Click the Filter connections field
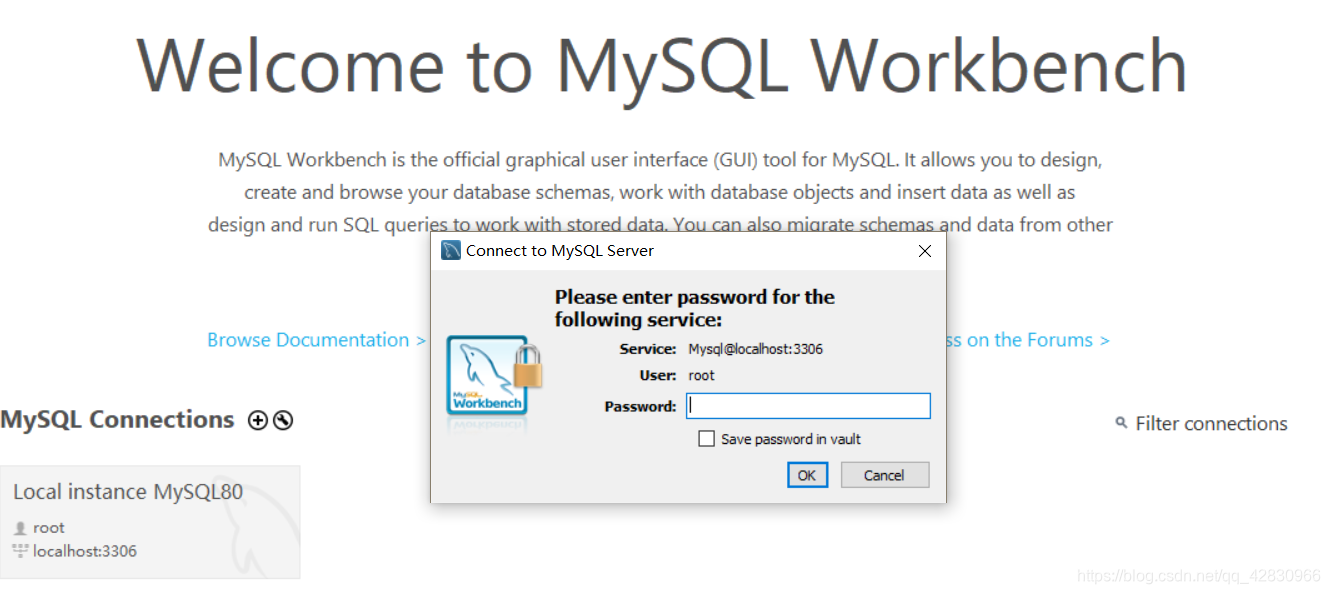 pos(1211,424)
